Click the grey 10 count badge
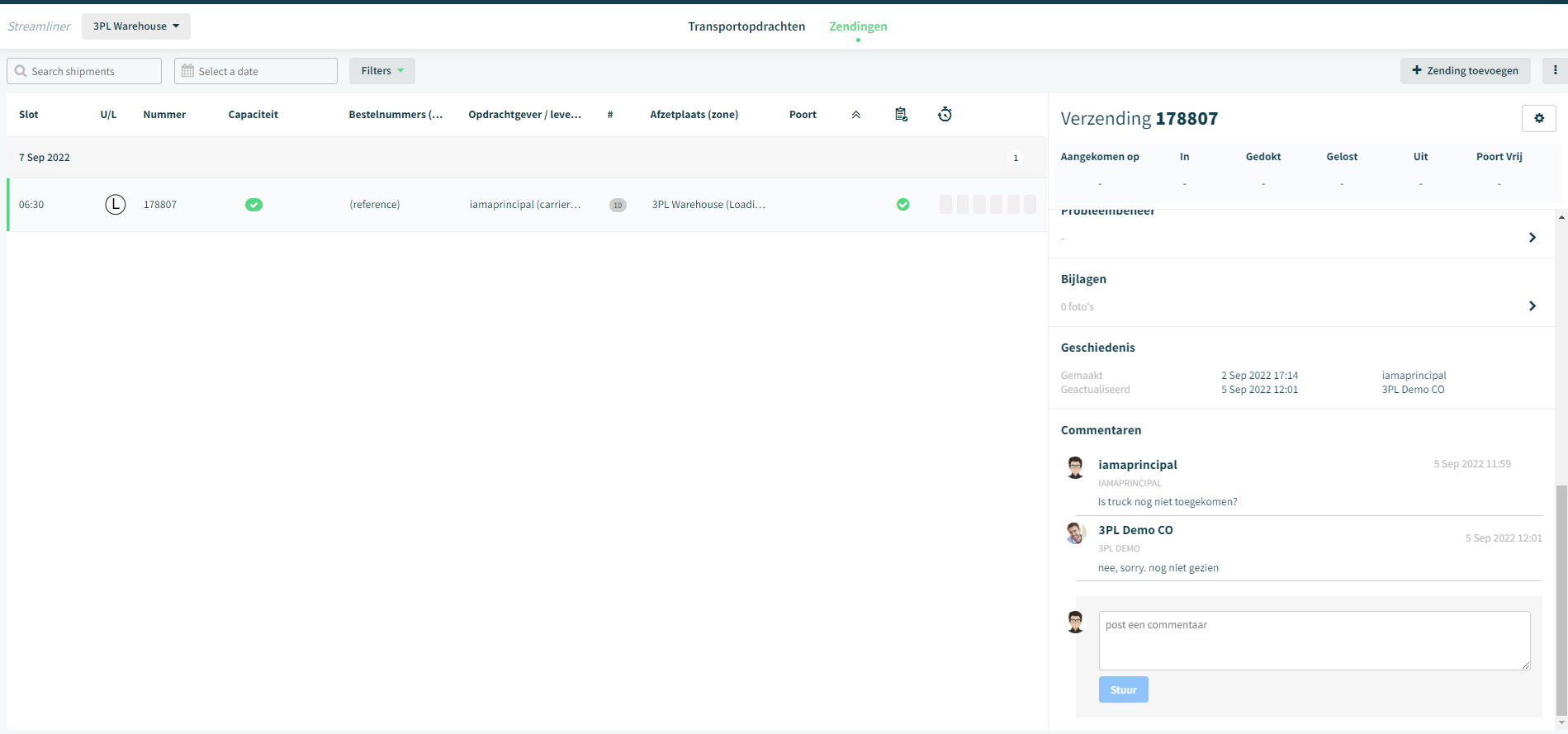 618,206
